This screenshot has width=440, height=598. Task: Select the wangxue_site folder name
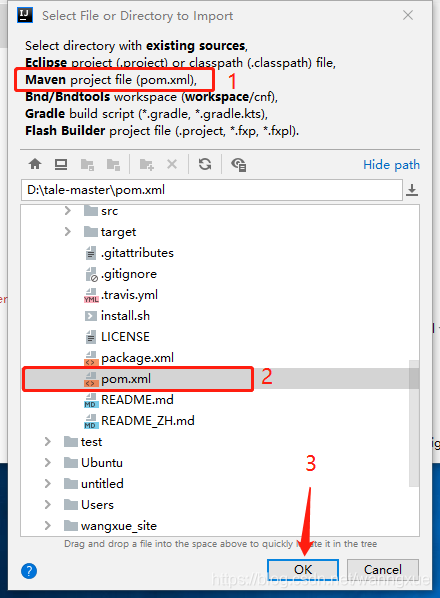tap(119, 526)
